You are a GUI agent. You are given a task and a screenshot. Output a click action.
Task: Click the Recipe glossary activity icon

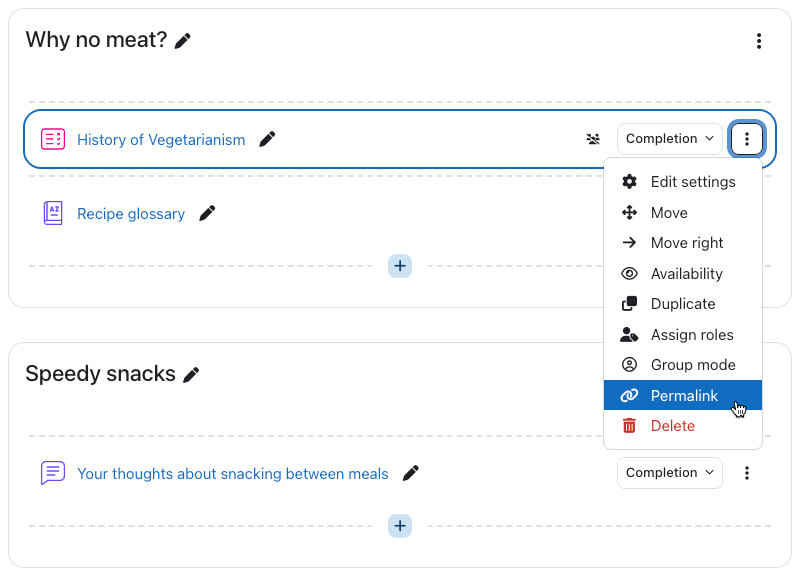[x=53, y=213]
